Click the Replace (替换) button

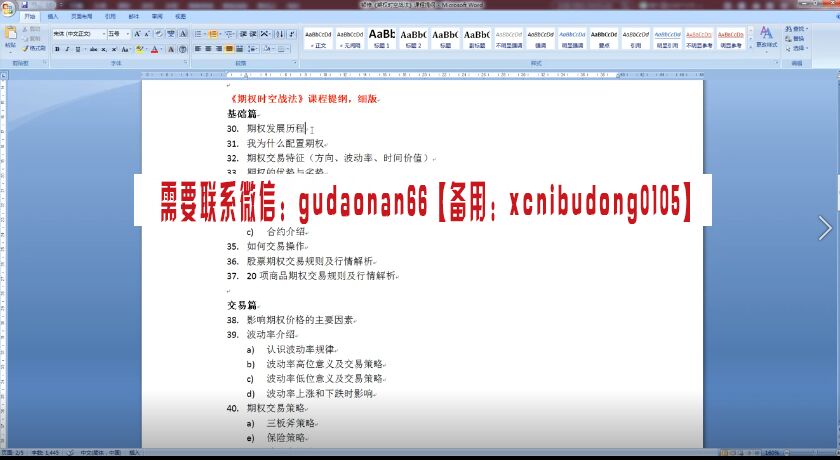click(x=796, y=39)
